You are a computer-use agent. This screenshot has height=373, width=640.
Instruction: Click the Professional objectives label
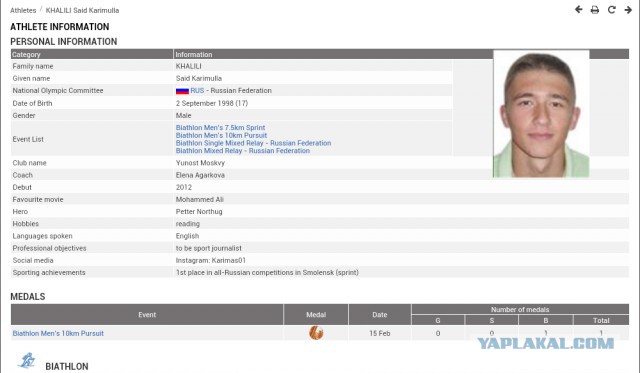coord(49,248)
